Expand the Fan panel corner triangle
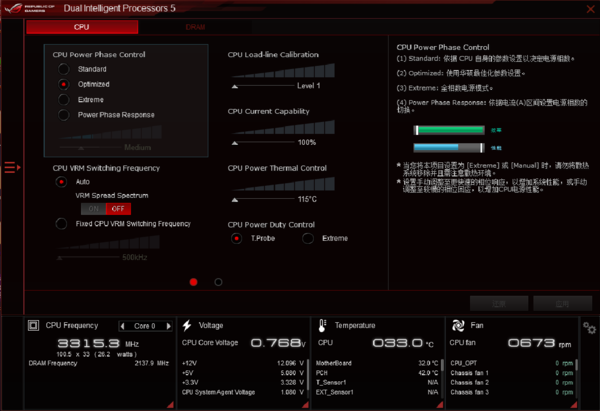This screenshot has height=411, width=600. 574,404
